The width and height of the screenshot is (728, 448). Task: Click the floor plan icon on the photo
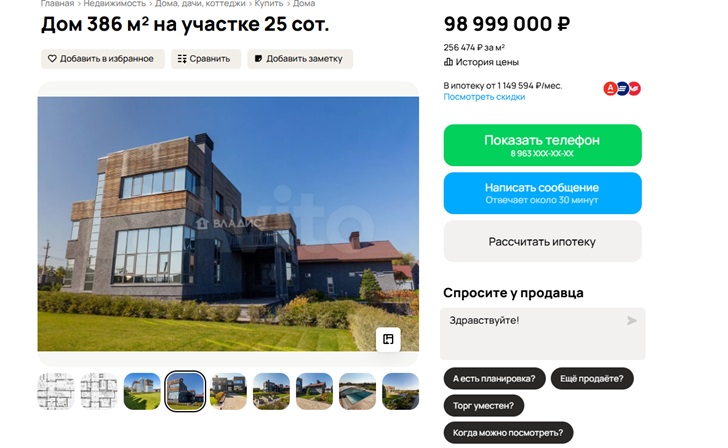pos(388,339)
